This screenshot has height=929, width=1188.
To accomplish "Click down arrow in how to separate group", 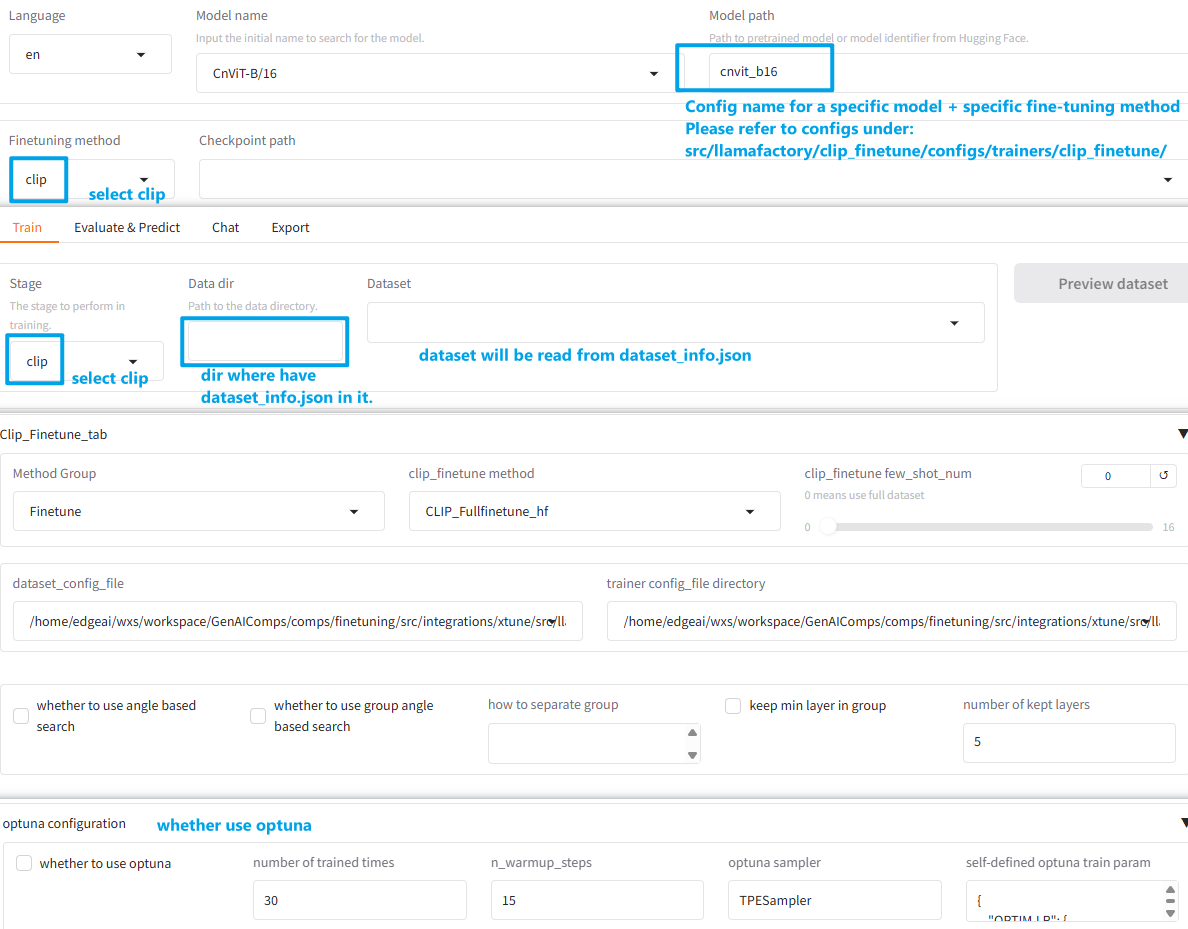I will tap(692, 755).
